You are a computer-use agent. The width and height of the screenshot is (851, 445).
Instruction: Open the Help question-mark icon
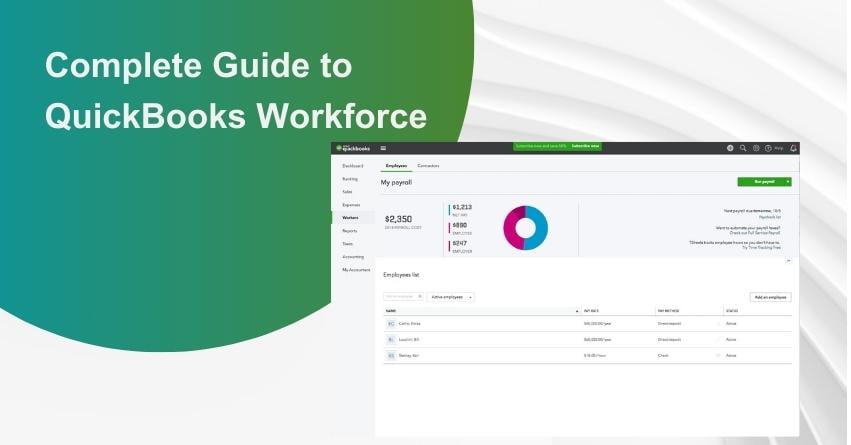point(769,148)
